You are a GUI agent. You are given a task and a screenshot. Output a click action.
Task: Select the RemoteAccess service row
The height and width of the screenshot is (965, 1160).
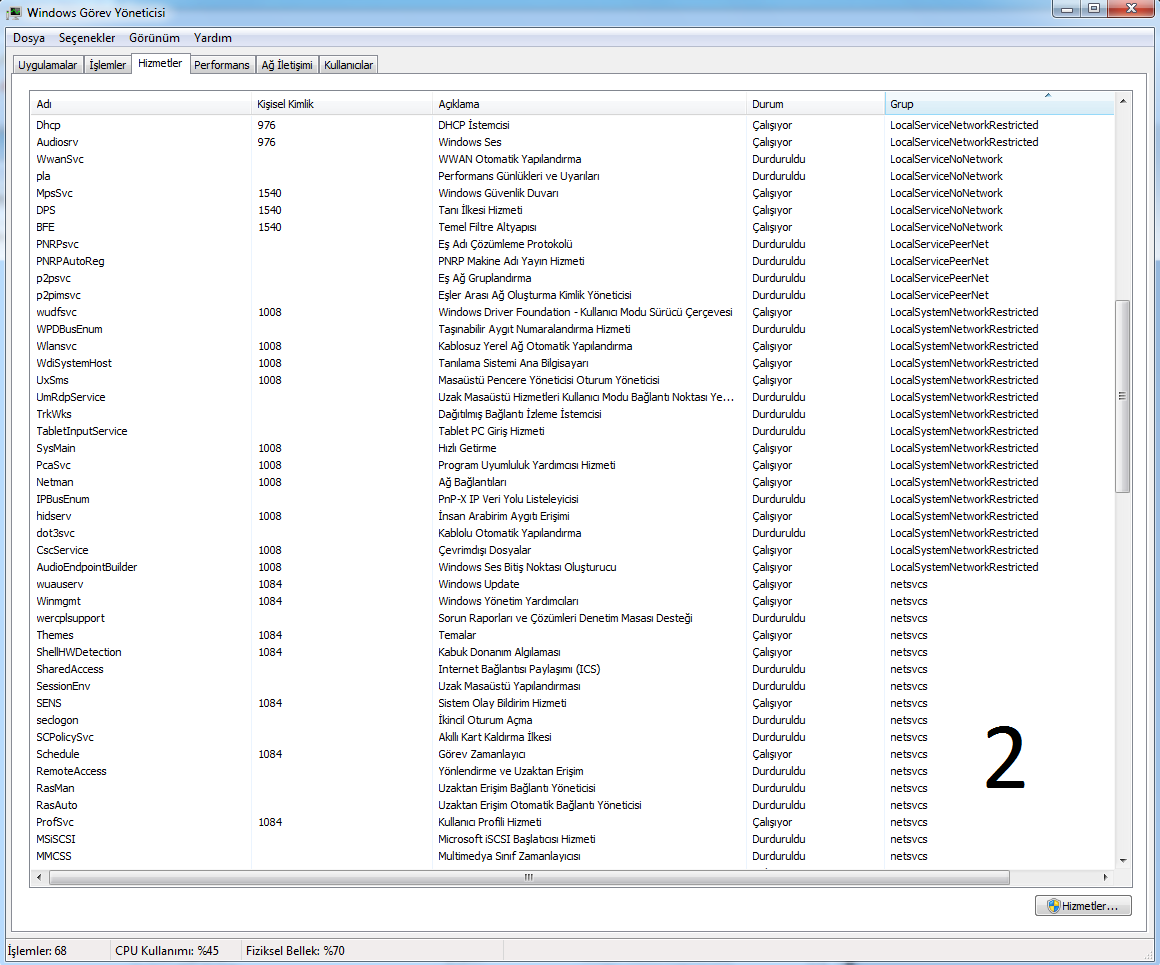[572, 772]
